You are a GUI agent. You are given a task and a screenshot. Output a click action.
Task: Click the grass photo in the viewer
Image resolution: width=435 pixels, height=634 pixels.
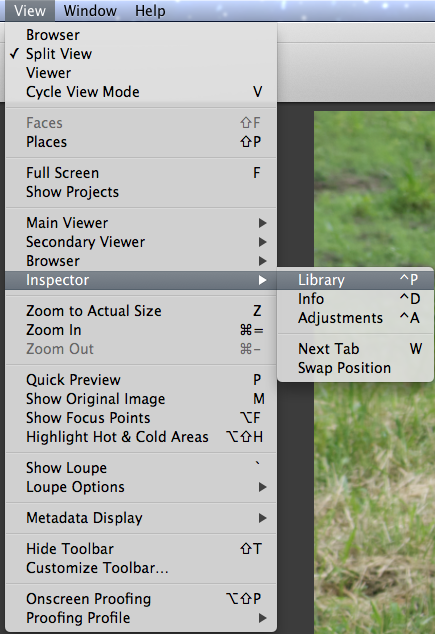374,505
